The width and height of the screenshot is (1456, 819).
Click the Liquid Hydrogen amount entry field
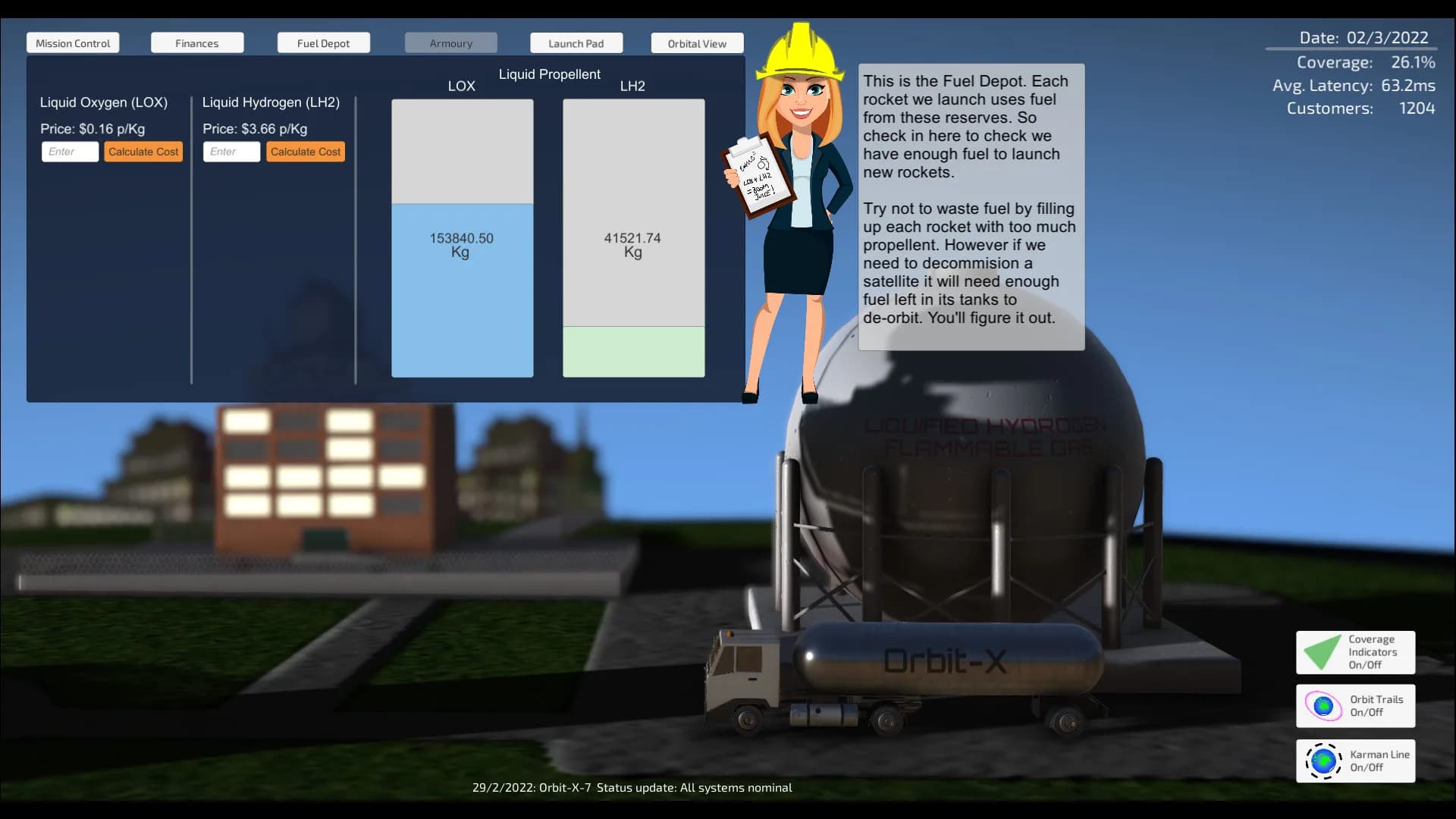coord(231,152)
